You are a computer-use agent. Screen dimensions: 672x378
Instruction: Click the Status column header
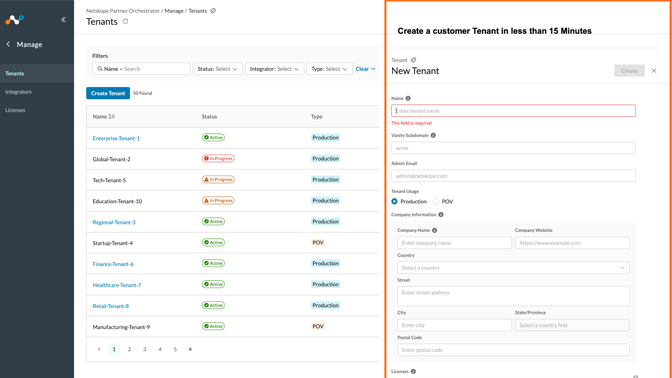click(210, 117)
